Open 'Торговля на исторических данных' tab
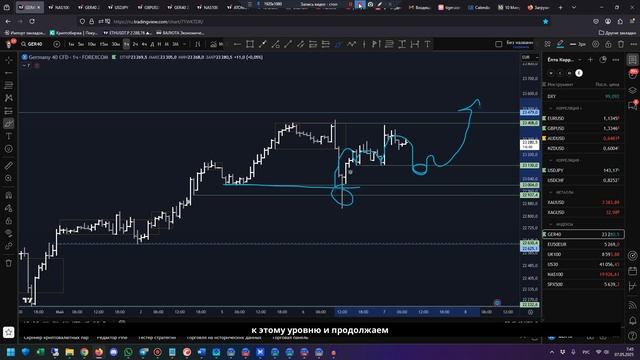The image size is (640, 360). pyautogui.click(x=224, y=338)
